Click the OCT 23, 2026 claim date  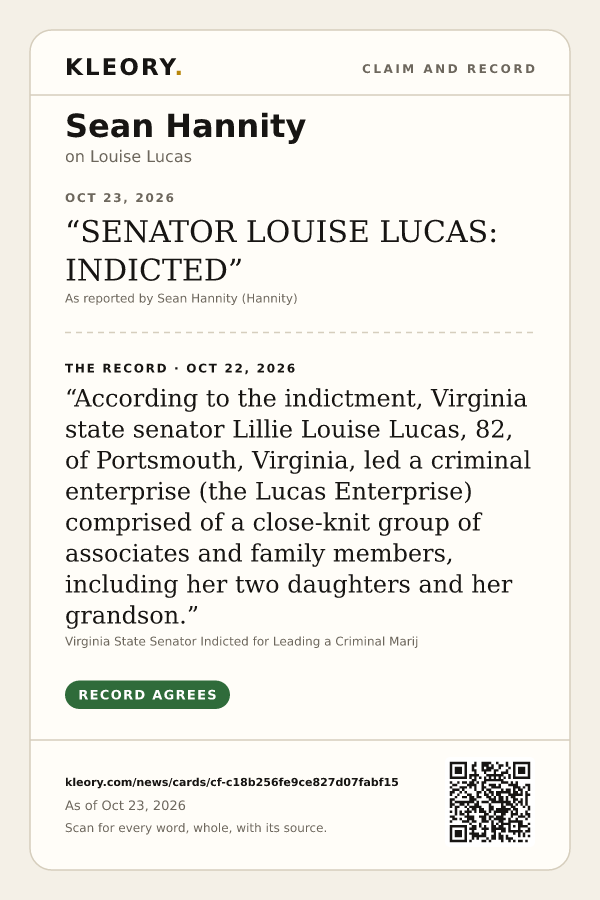[119, 198]
